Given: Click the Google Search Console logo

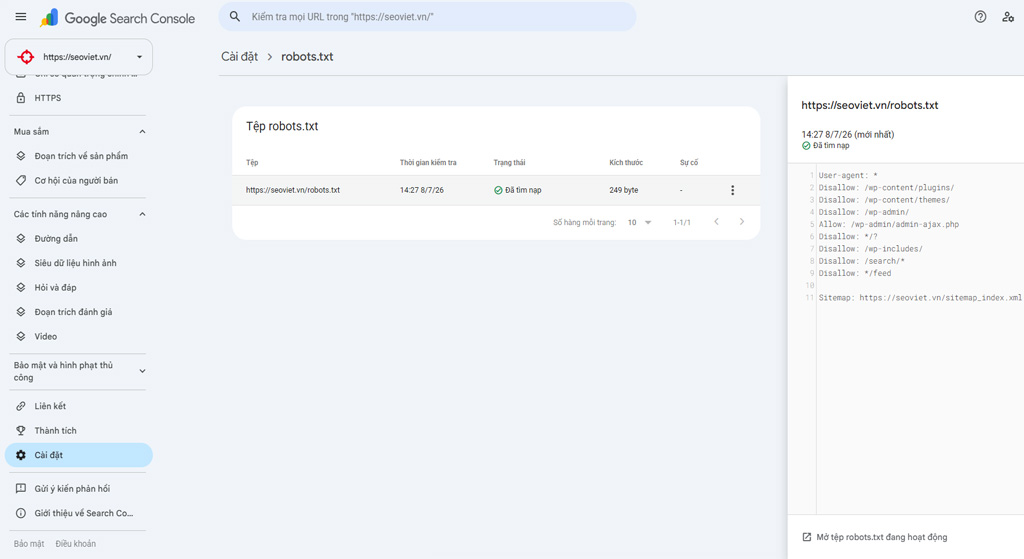Looking at the screenshot, I should (x=118, y=18).
